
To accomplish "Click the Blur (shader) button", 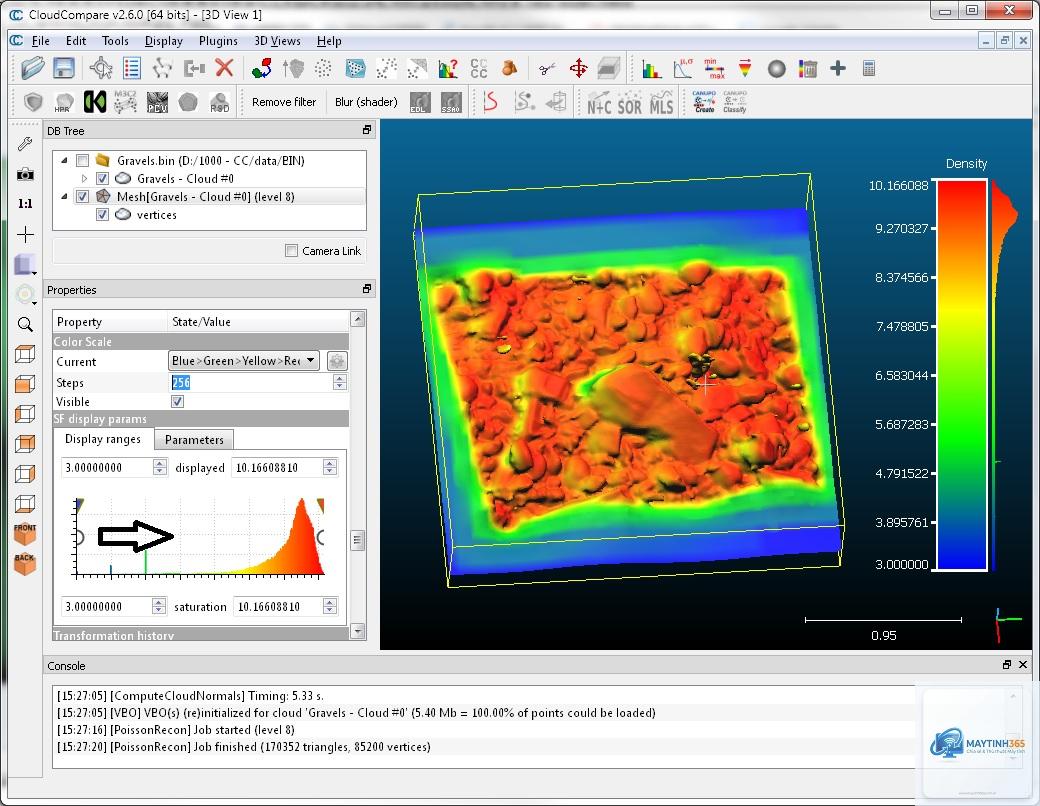I will (x=366, y=102).
